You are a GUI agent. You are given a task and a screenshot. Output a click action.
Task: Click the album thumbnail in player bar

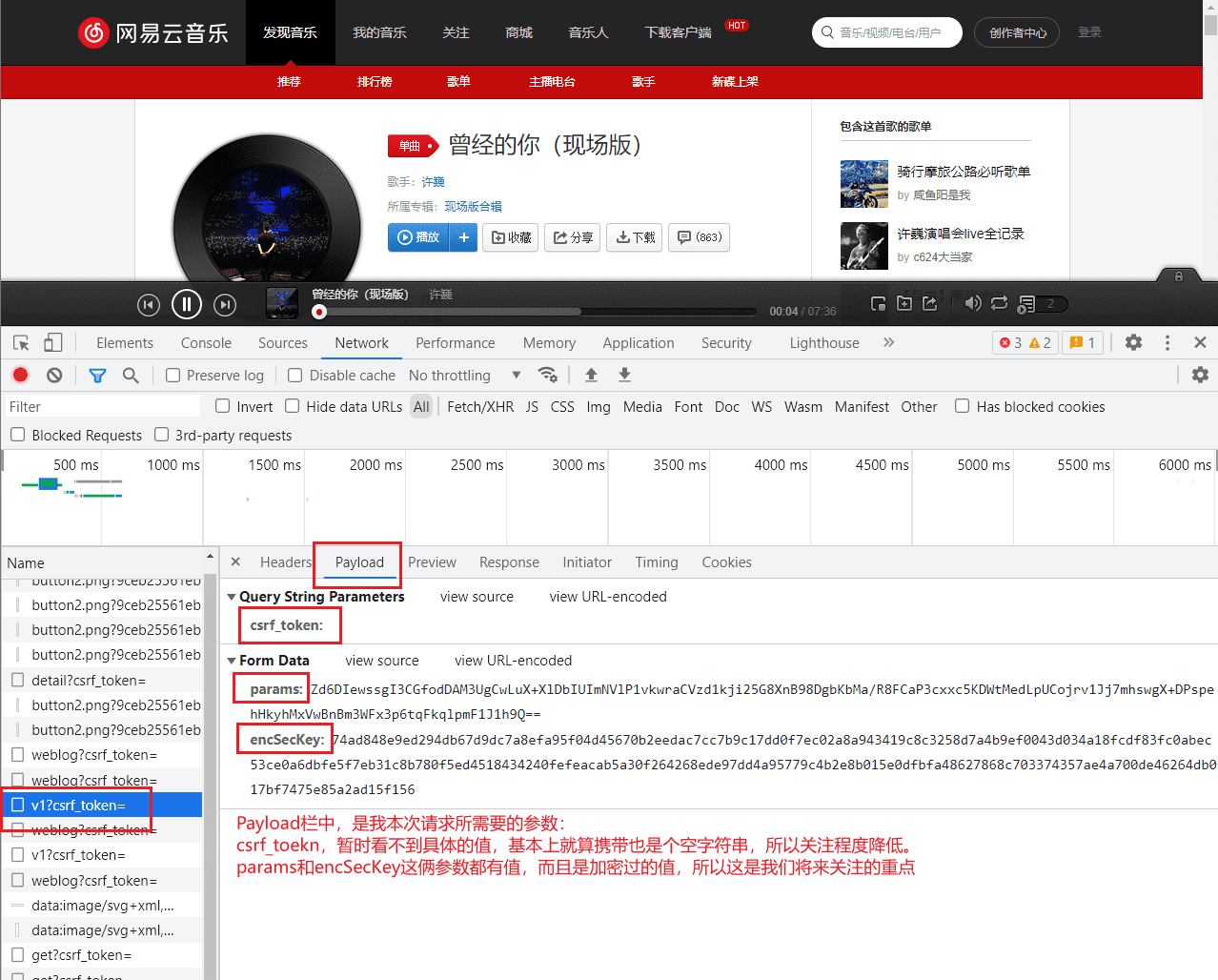point(282,303)
